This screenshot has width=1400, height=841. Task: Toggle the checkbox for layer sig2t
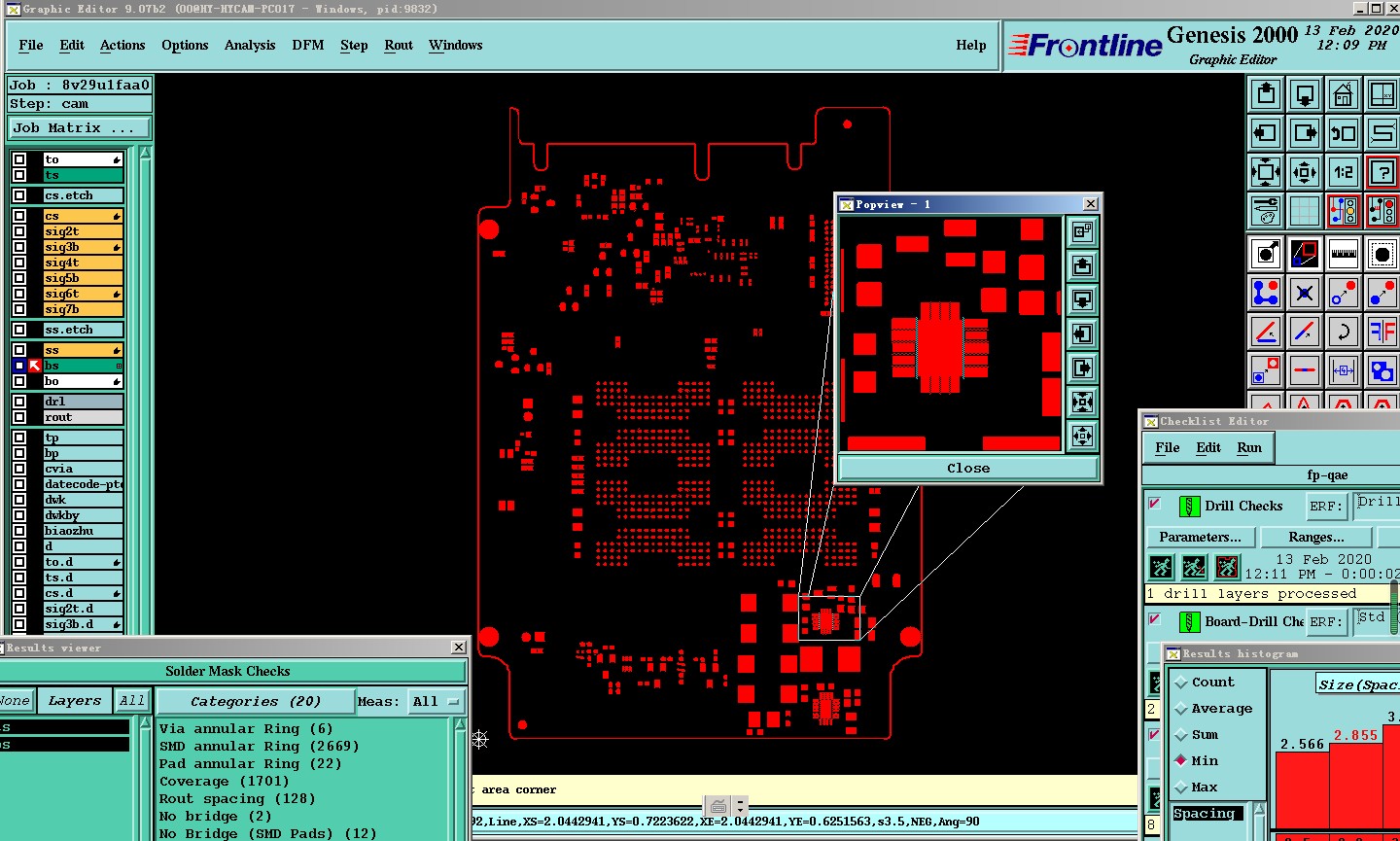[19, 231]
